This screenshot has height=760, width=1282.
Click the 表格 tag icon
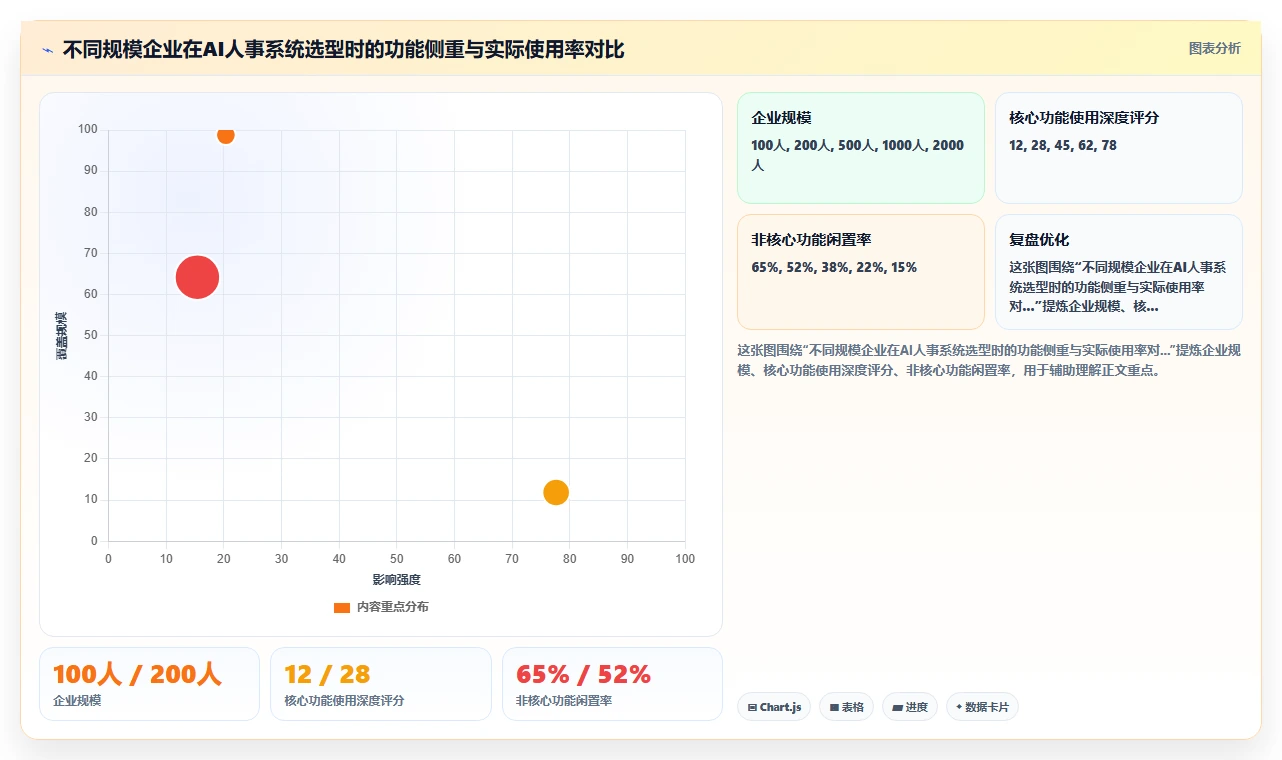pos(834,707)
